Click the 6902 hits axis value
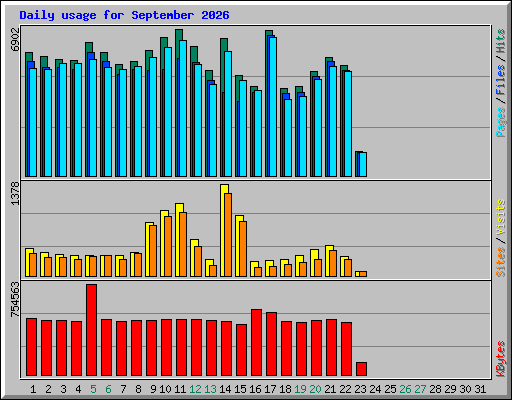 (15, 40)
